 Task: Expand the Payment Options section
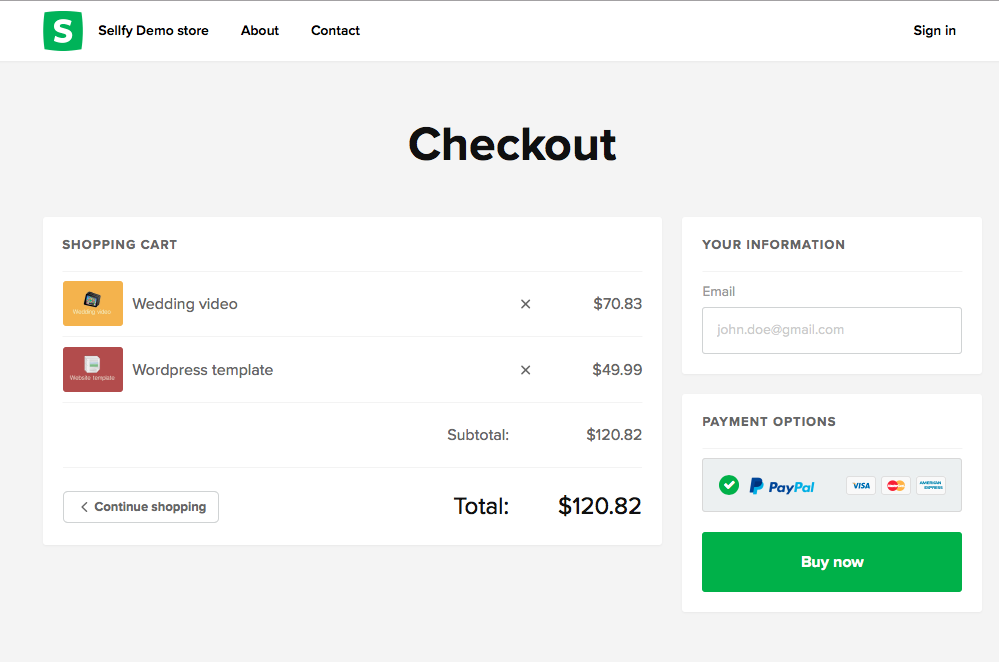767,421
